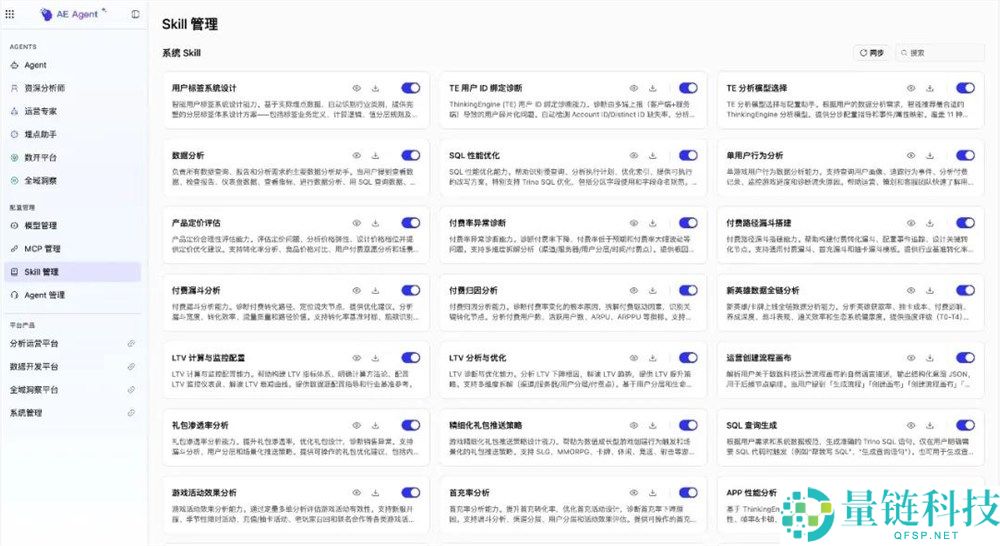Download the LTV 分析与优化 skill
The height and width of the screenshot is (546, 1000).
coord(652,358)
